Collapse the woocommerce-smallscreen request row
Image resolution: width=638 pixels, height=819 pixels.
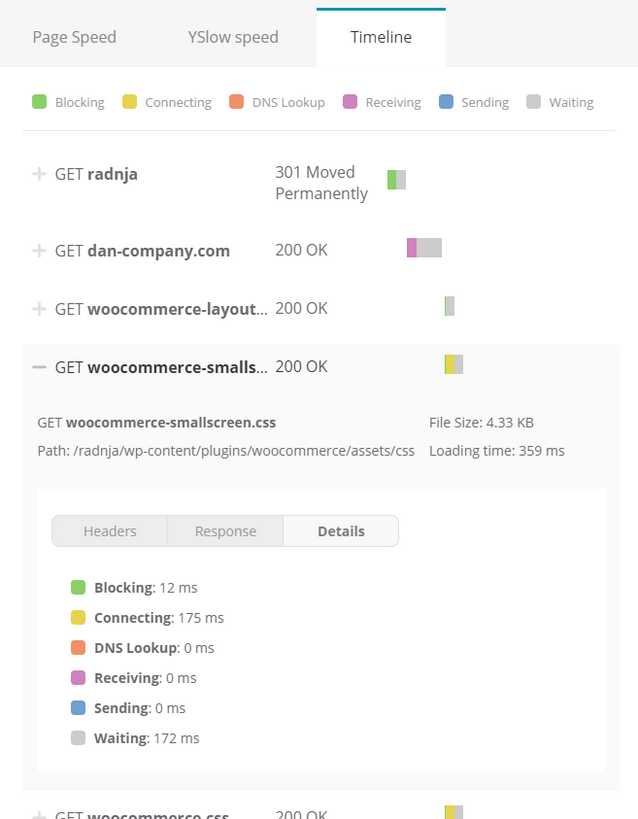(x=40, y=367)
